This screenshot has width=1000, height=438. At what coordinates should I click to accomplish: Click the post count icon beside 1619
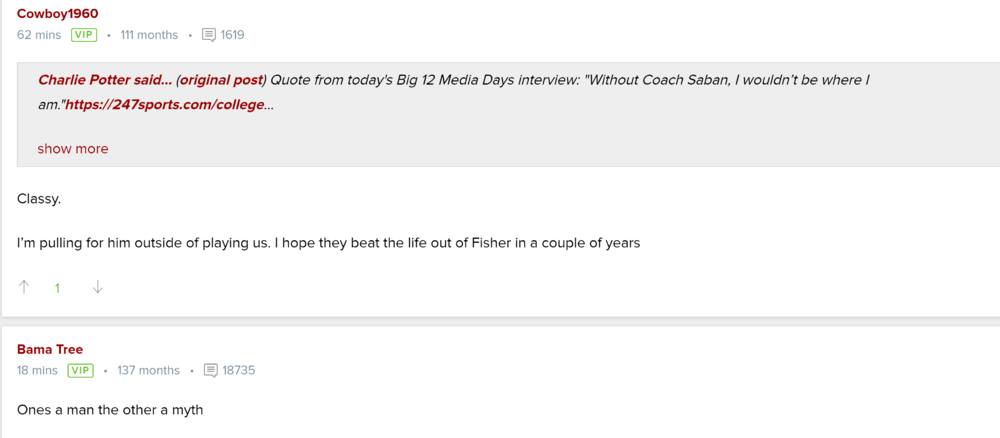(209, 35)
